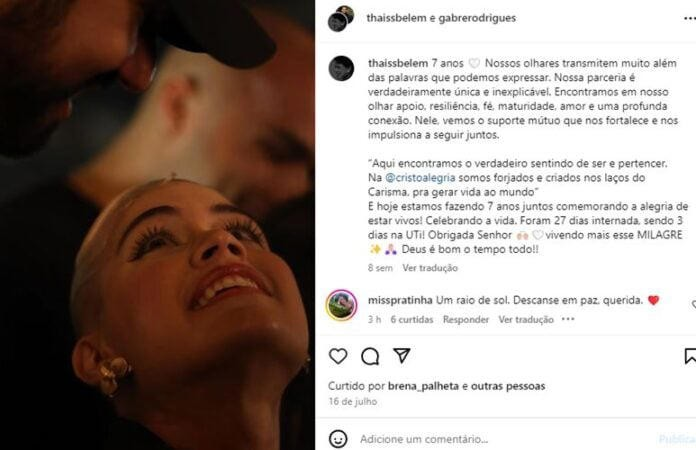696x450 pixels.
Task: Follow the @cristoalegria mention
Action: 420,178
